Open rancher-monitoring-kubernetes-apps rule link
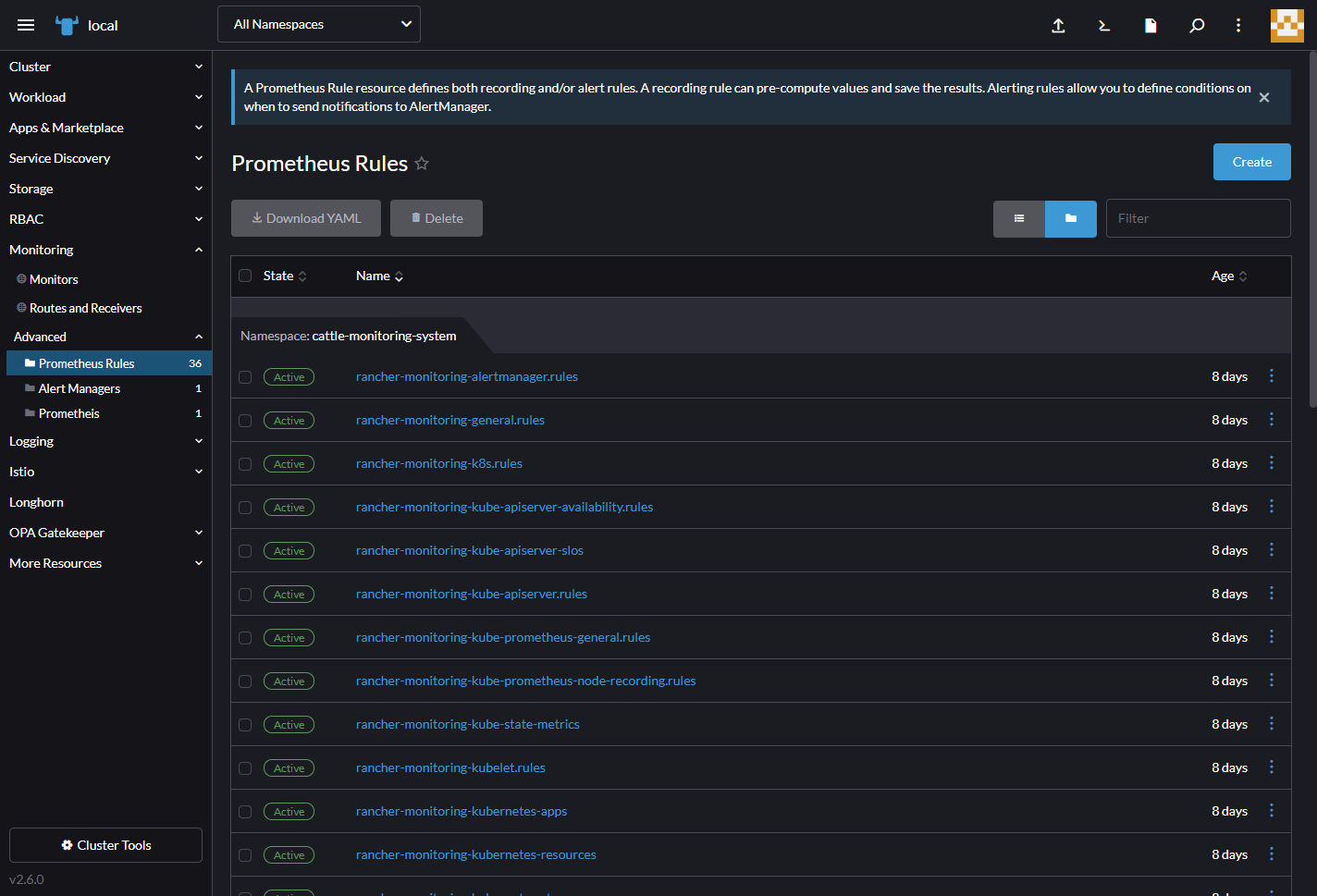1317x896 pixels. point(462,811)
